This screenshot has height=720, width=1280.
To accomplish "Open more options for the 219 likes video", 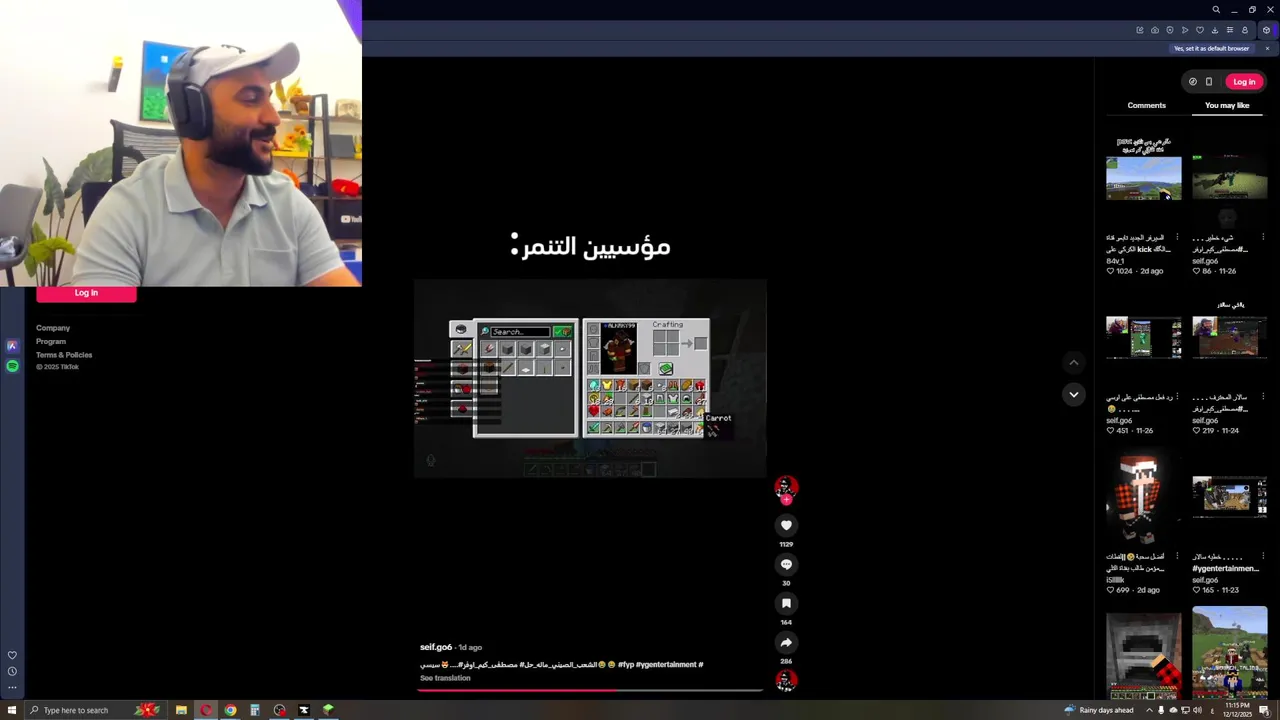I will coord(1263,397).
